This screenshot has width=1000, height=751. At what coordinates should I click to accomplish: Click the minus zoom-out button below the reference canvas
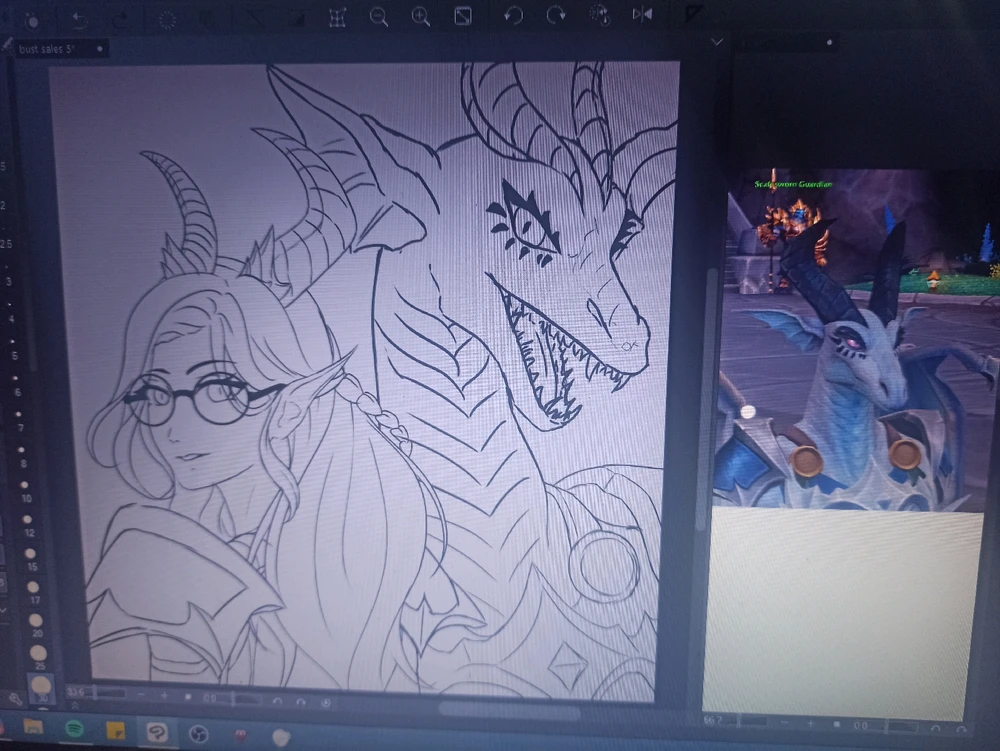pos(786,722)
